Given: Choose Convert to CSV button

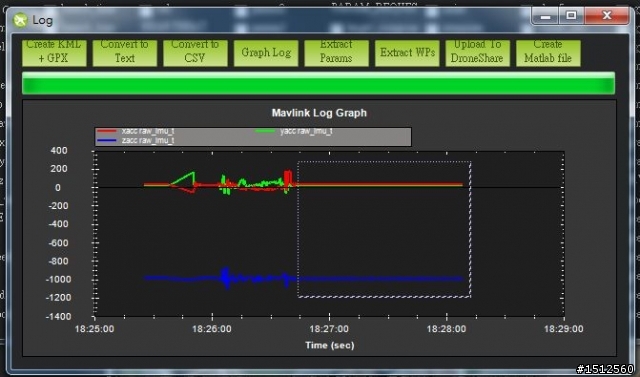Looking at the screenshot, I should point(195,52).
